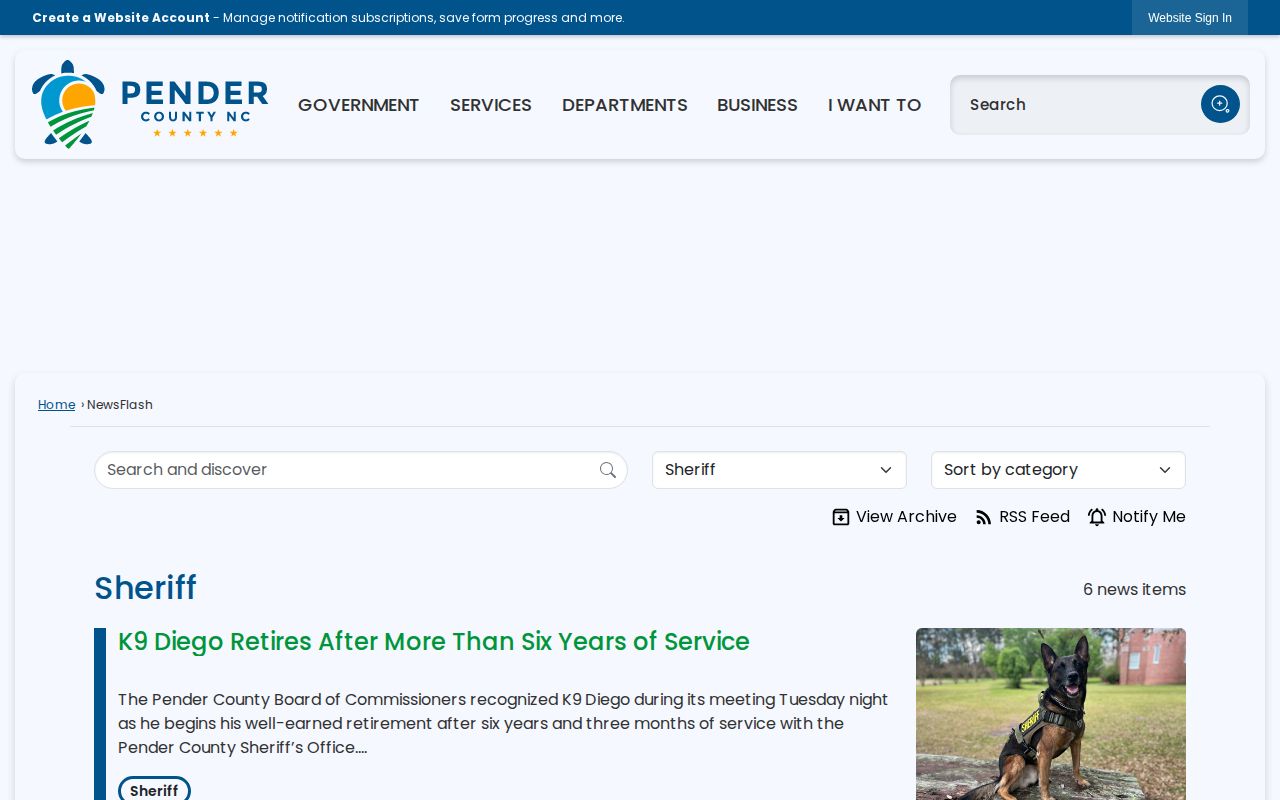Click the View Archive box icon
1280x800 pixels.
(x=841, y=517)
